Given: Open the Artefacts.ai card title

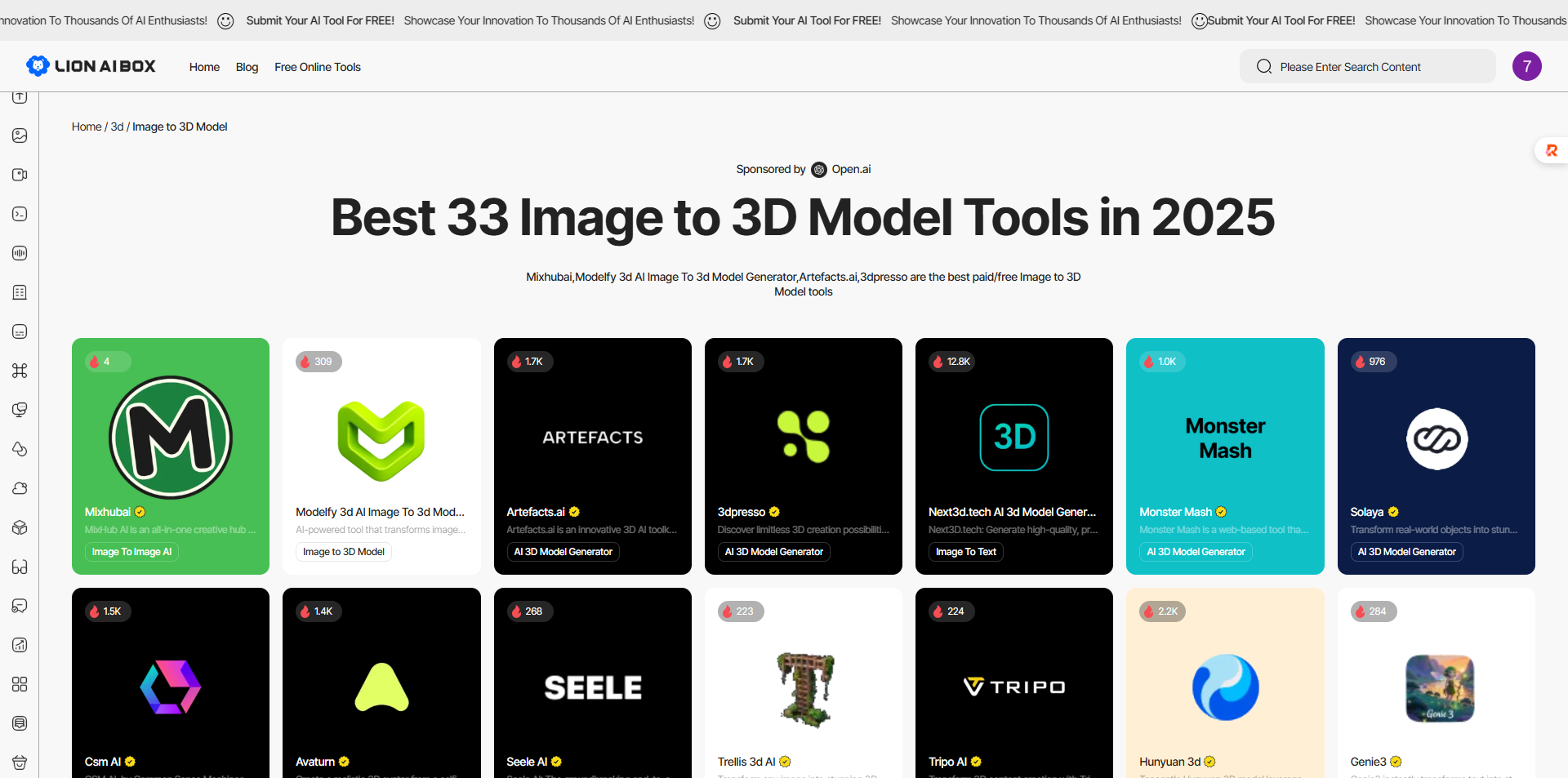Looking at the screenshot, I should pyautogui.click(x=536, y=512).
